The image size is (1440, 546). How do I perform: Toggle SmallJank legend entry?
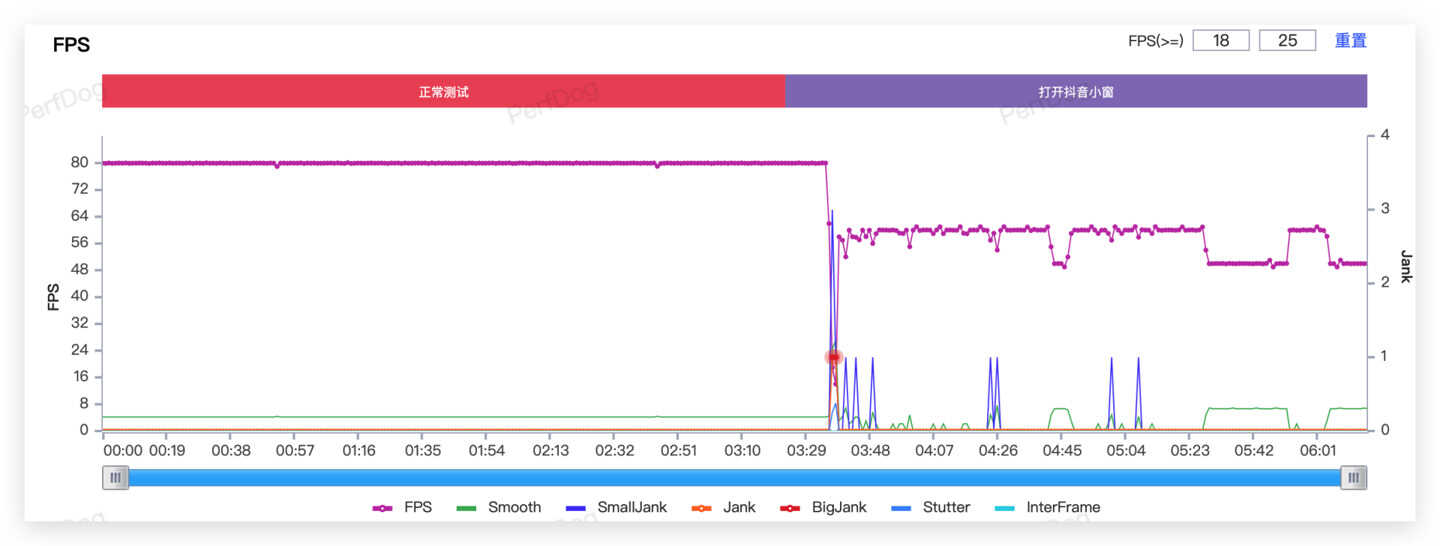click(x=577, y=508)
